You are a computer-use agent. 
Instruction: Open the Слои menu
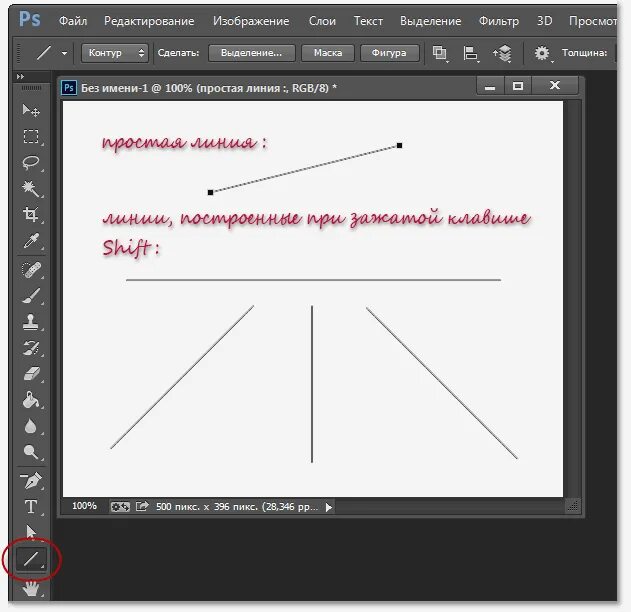click(x=322, y=21)
